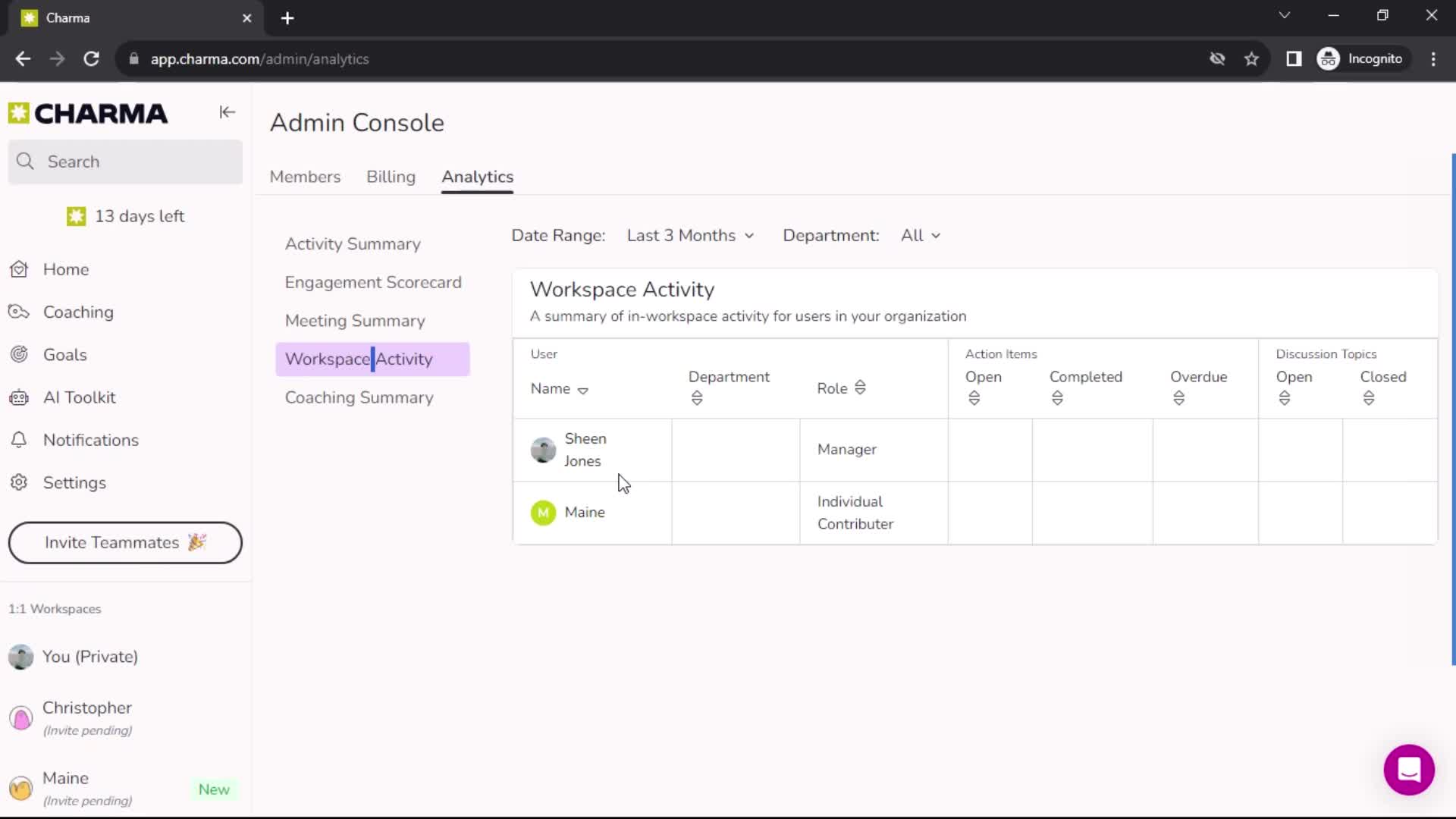Open Settings panel
Screen dimensions: 1456x819
click(x=74, y=482)
